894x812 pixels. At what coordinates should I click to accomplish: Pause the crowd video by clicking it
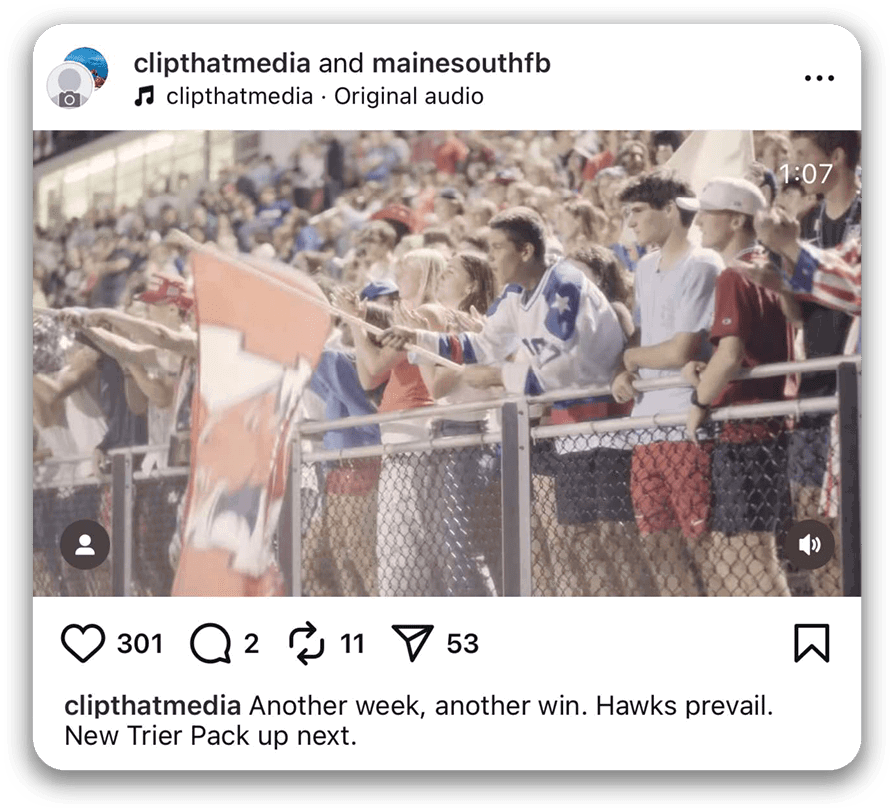tap(447, 363)
